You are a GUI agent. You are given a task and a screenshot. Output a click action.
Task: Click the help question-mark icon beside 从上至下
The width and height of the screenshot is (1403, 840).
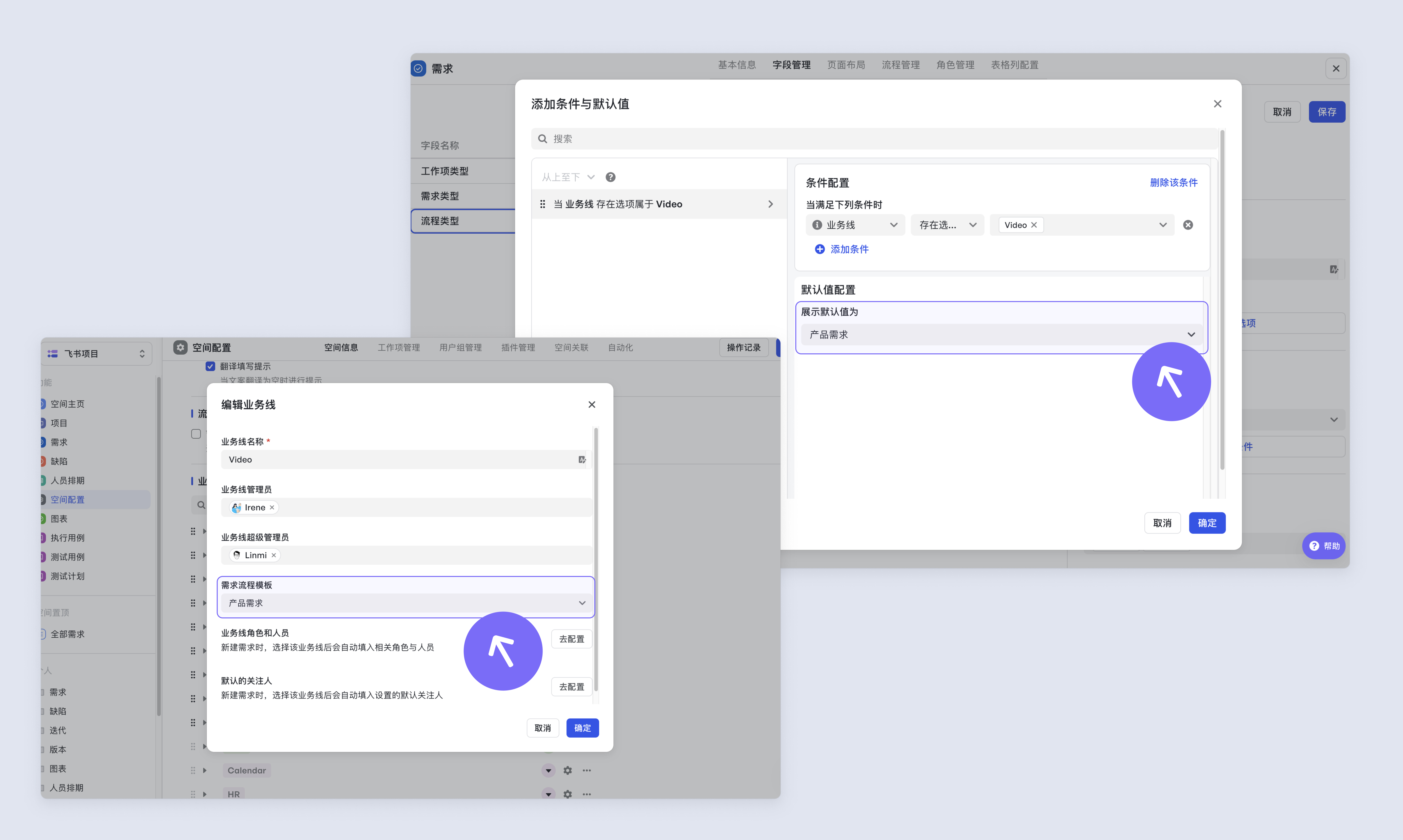pyautogui.click(x=610, y=177)
